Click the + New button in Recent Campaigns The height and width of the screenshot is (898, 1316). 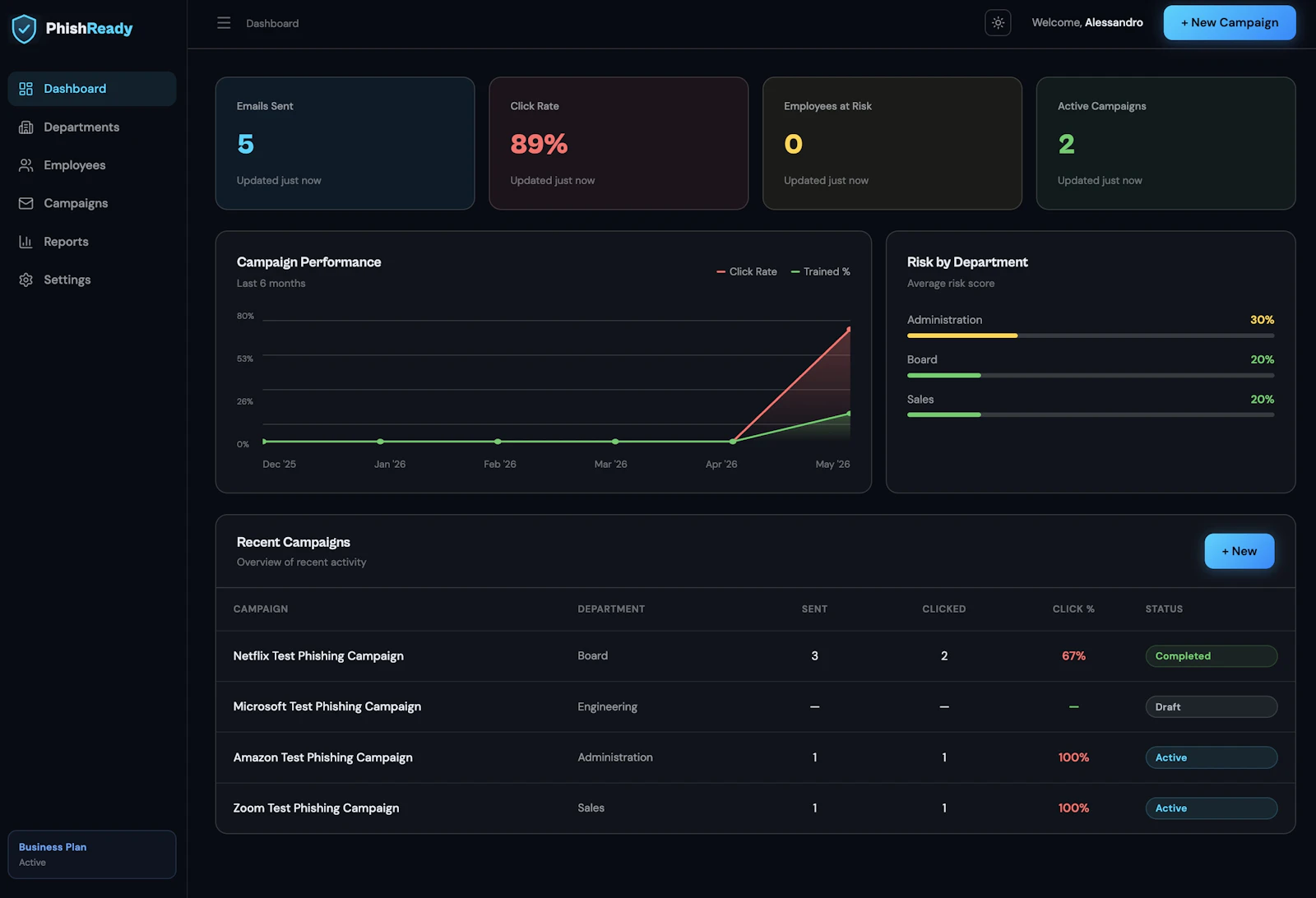[1239, 551]
